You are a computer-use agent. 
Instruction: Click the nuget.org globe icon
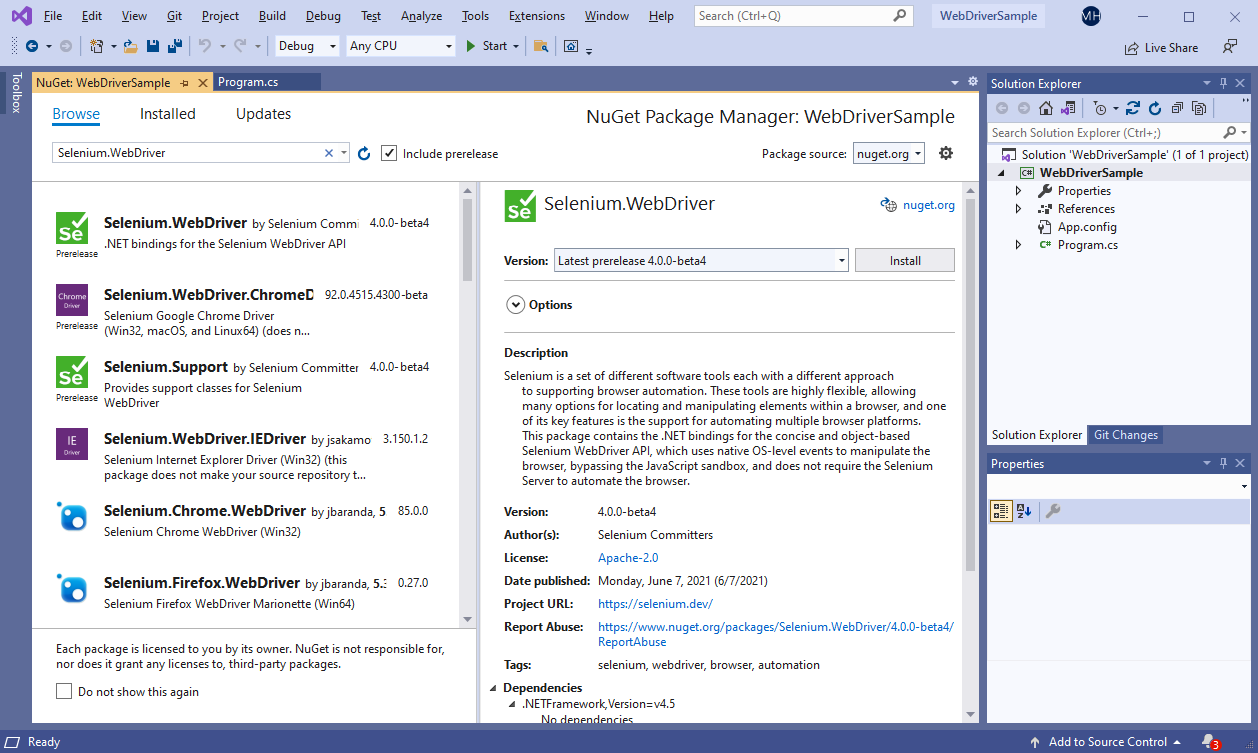pos(889,204)
